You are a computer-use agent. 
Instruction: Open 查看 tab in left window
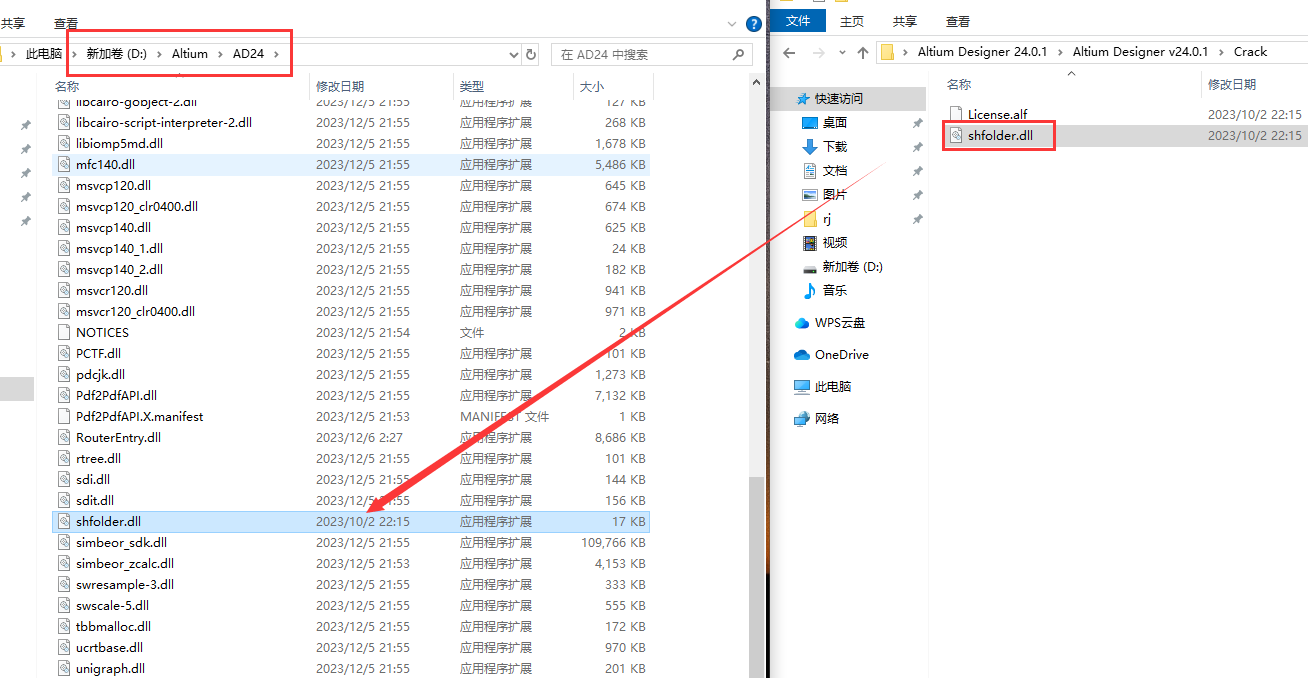(x=66, y=23)
